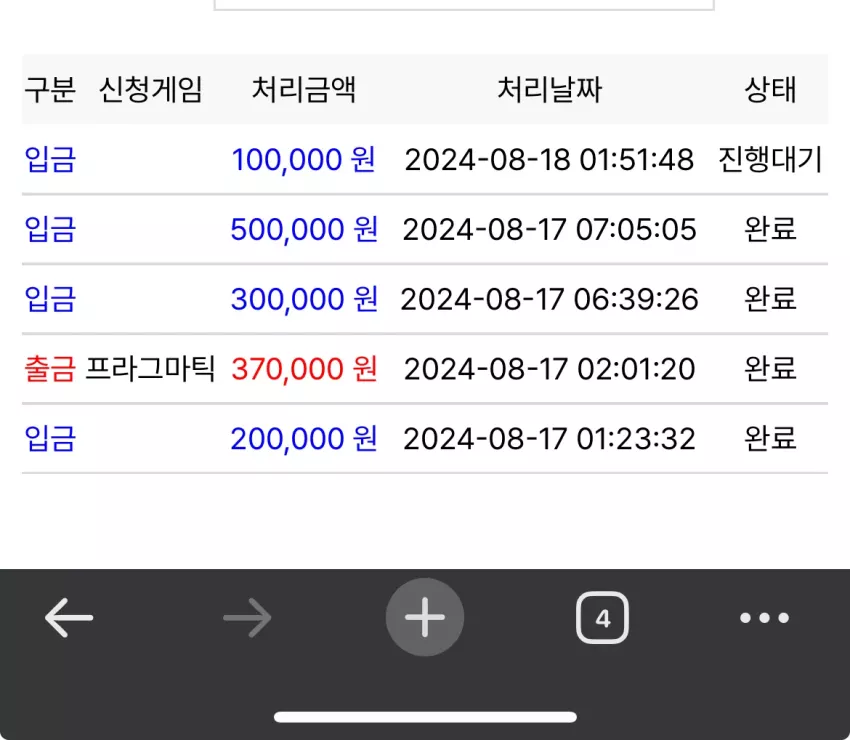Tap the 2024-08-17 06:39:26 date entry

[x=549, y=299]
